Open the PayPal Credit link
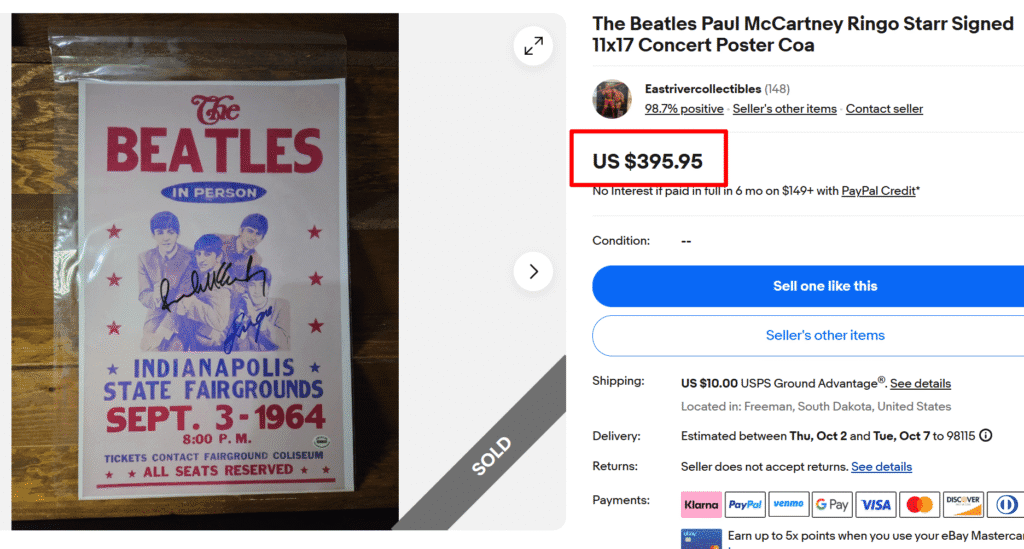 point(878,191)
